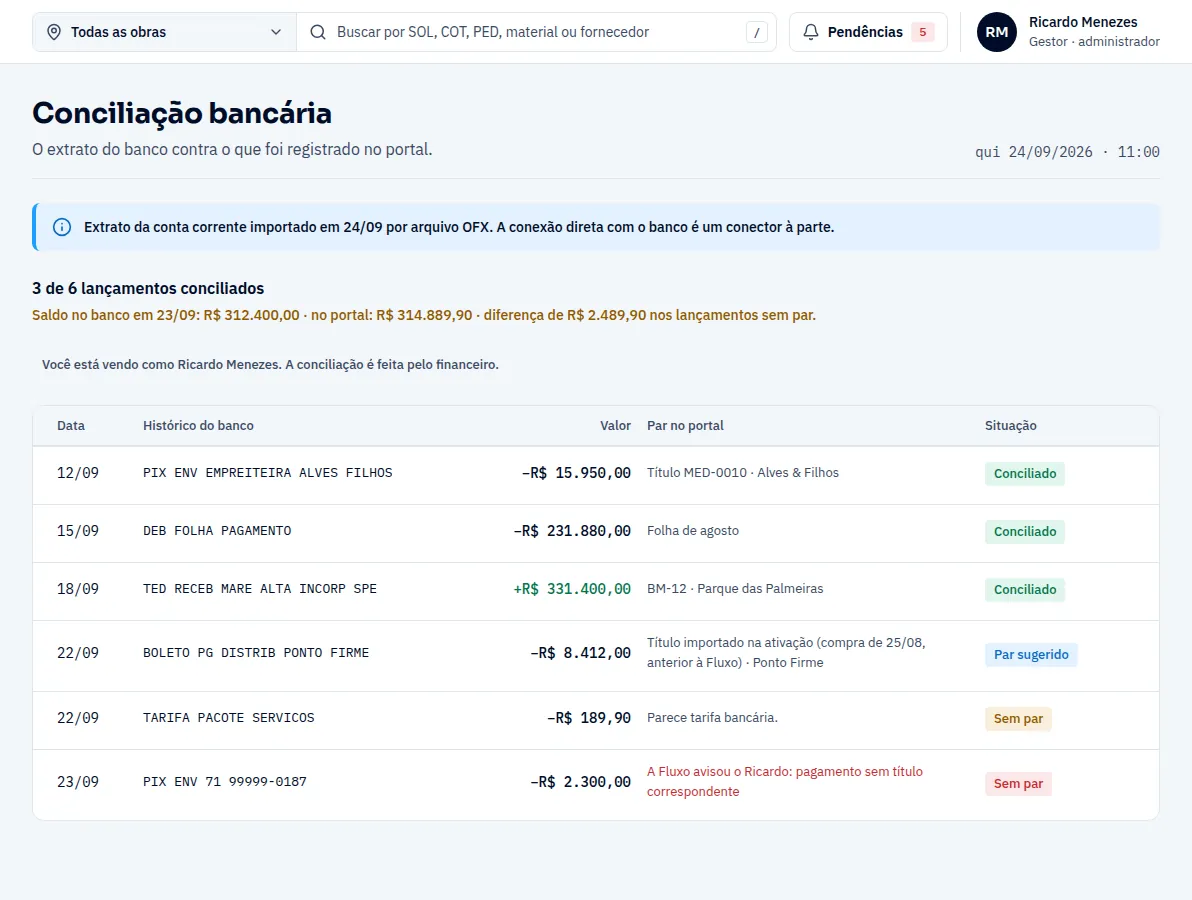
Task: Click value -R$ 15.950,00
Action: [576, 473]
